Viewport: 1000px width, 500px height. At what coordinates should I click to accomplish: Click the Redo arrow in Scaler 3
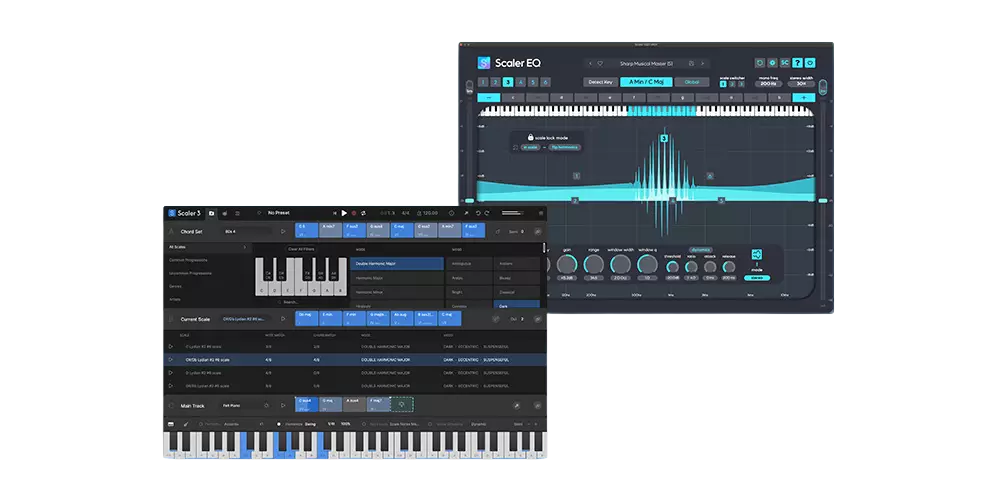point(487,213)
